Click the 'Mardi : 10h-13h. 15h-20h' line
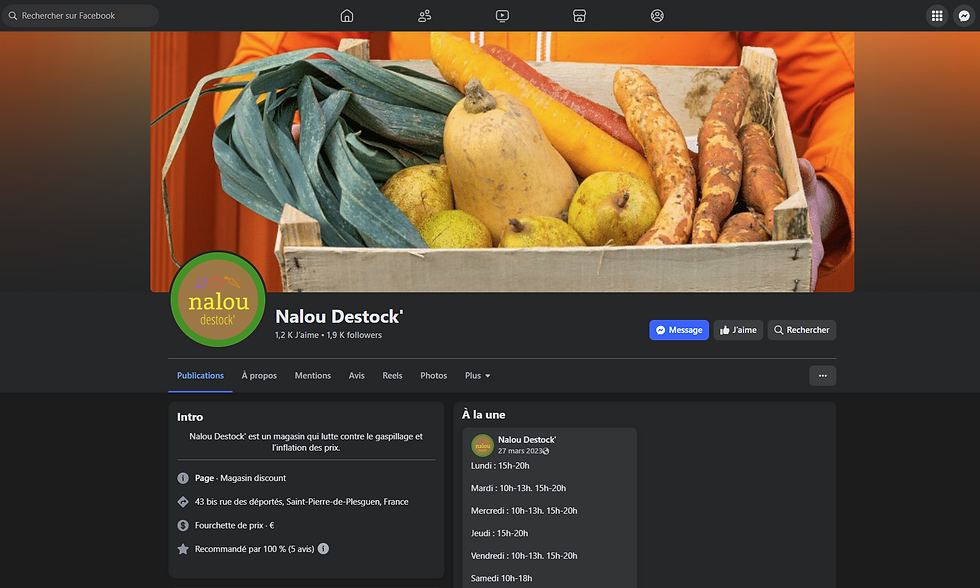The width and height of the screenshot is (980, 588). (518, 488)
